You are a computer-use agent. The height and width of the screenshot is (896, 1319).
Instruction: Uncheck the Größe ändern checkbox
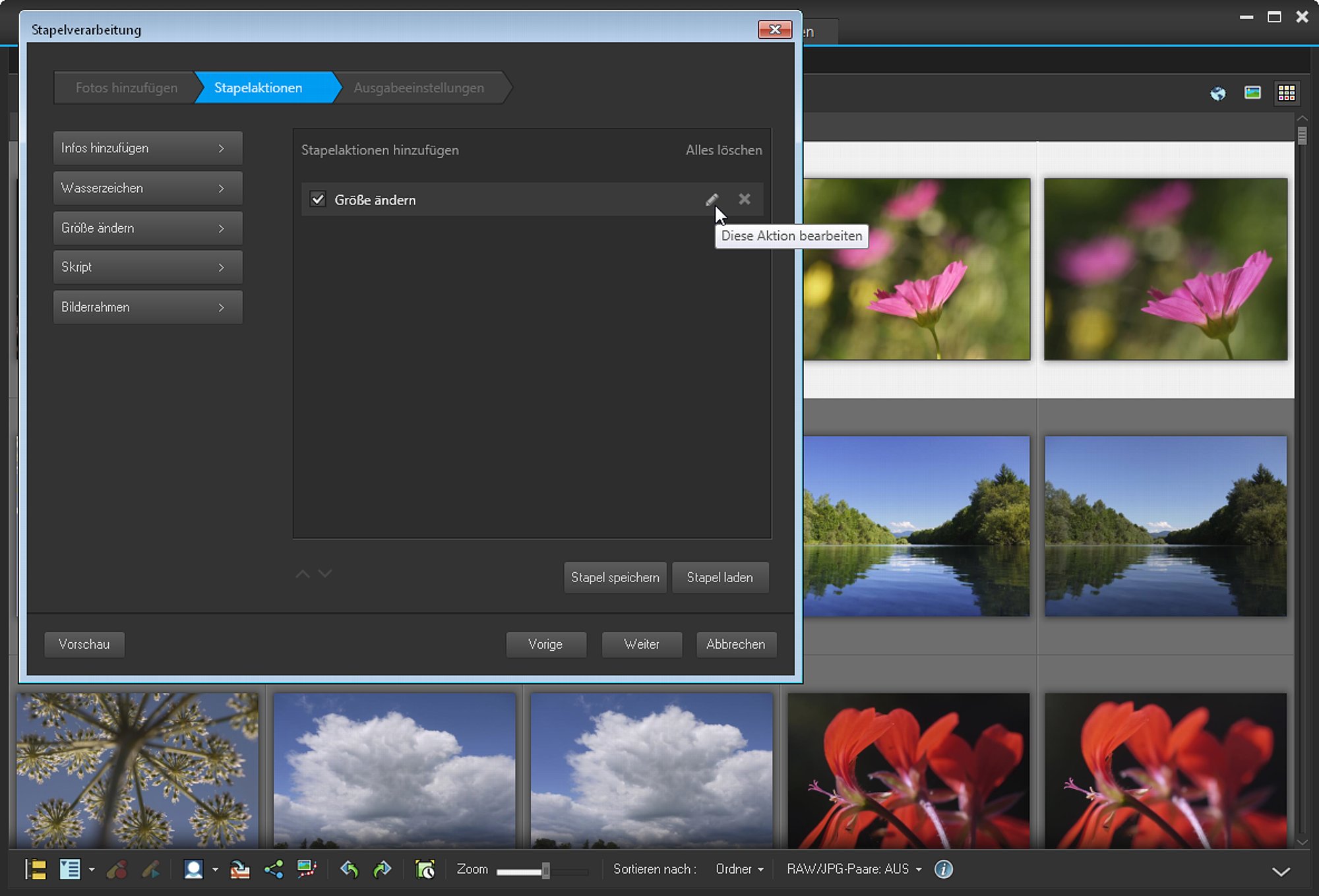tap(318, 199)
